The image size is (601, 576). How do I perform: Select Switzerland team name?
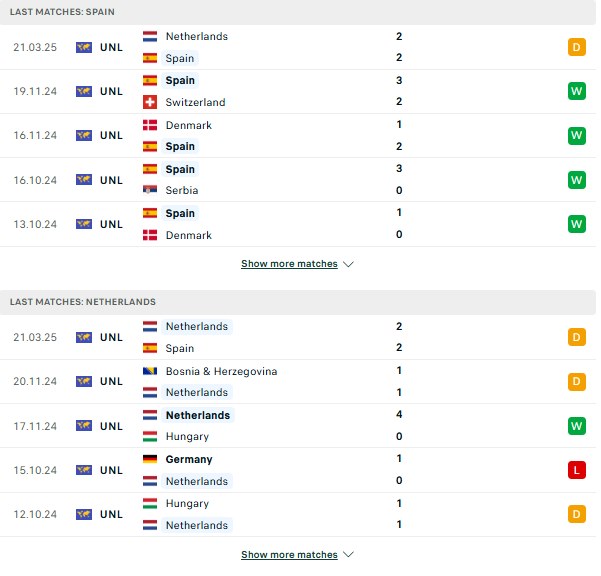pos(195,102)
